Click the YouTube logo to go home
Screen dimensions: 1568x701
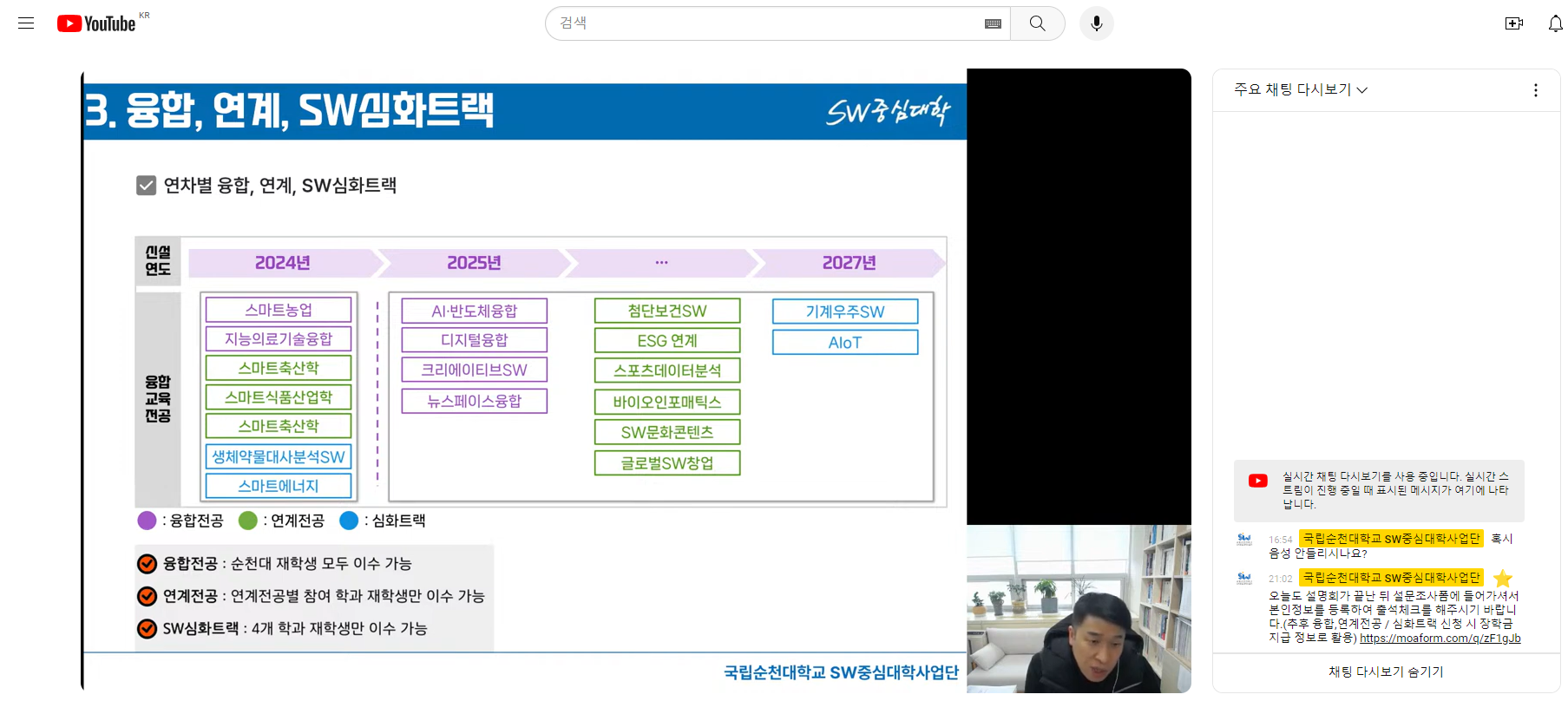[x=96, y=23]
